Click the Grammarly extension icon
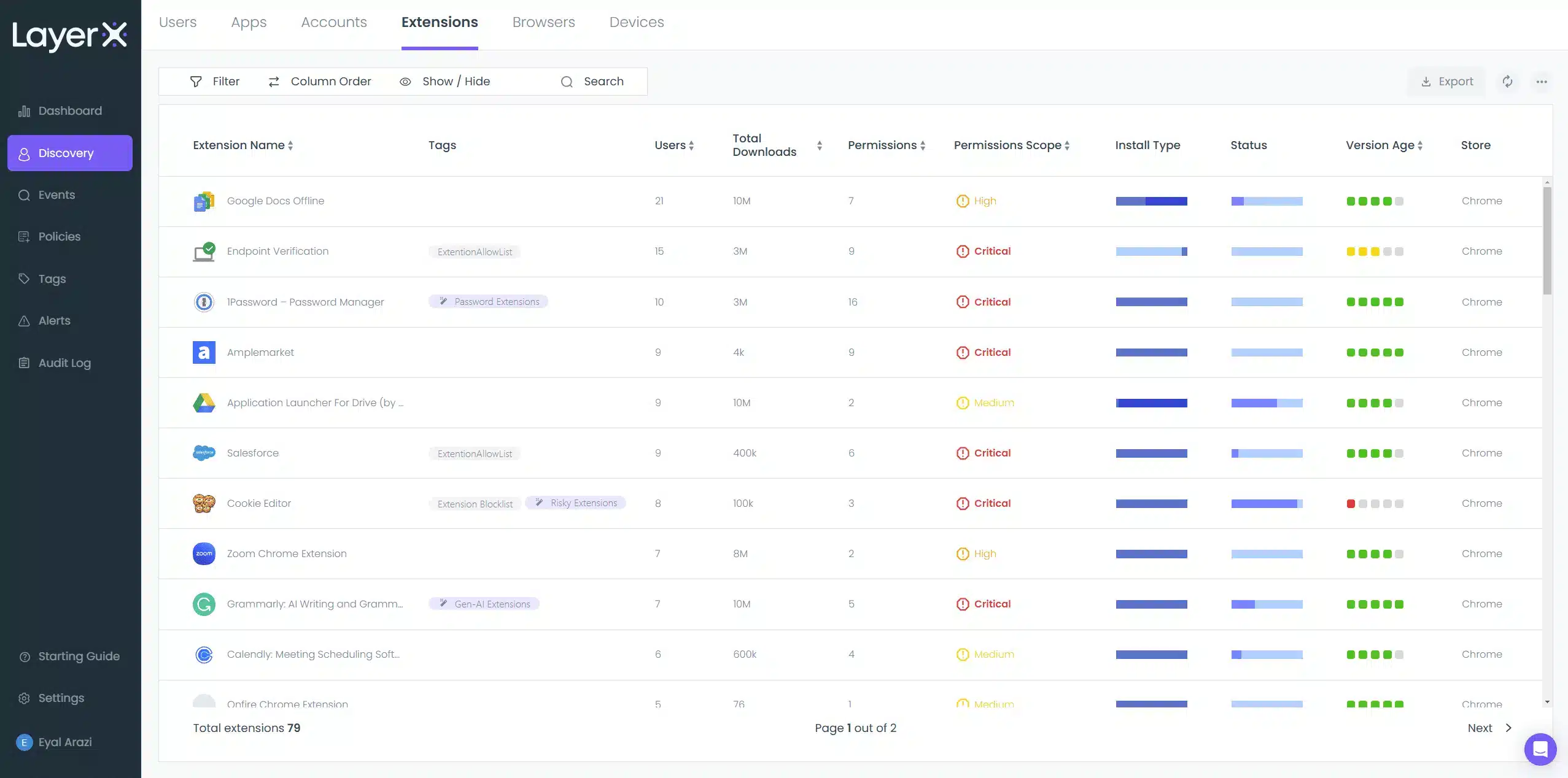Image resolution: width=1568 pixels, height=778 pixels. (x=204, y=604)
